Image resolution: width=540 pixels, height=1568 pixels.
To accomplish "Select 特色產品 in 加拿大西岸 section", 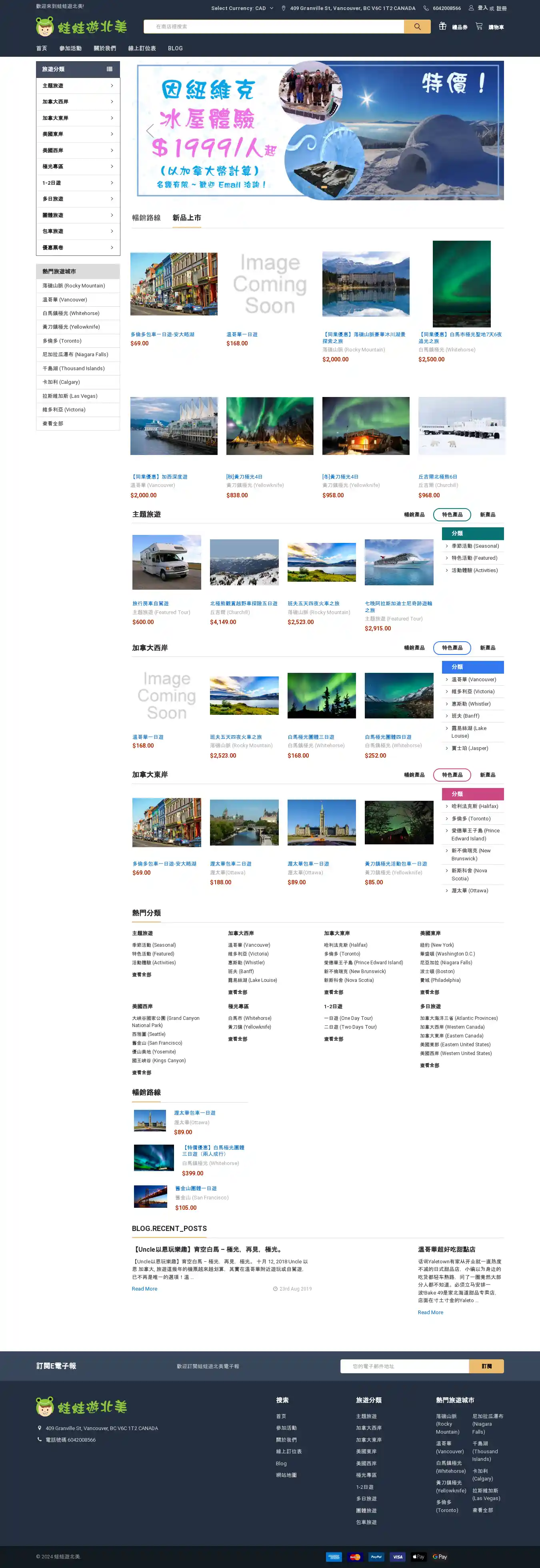I will 452,648.
